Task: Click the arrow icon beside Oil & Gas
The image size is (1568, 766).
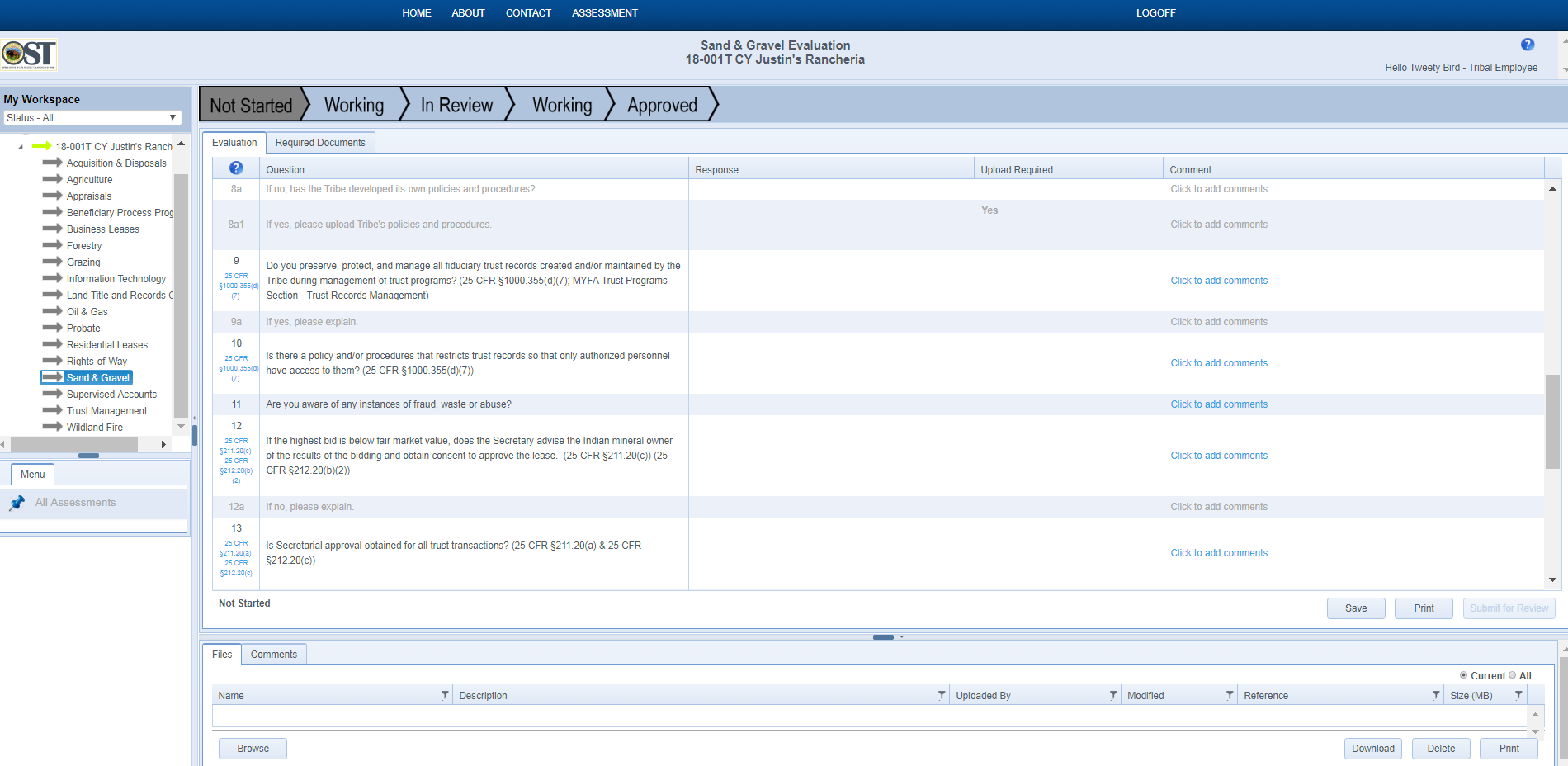Action: coord(53,311)
